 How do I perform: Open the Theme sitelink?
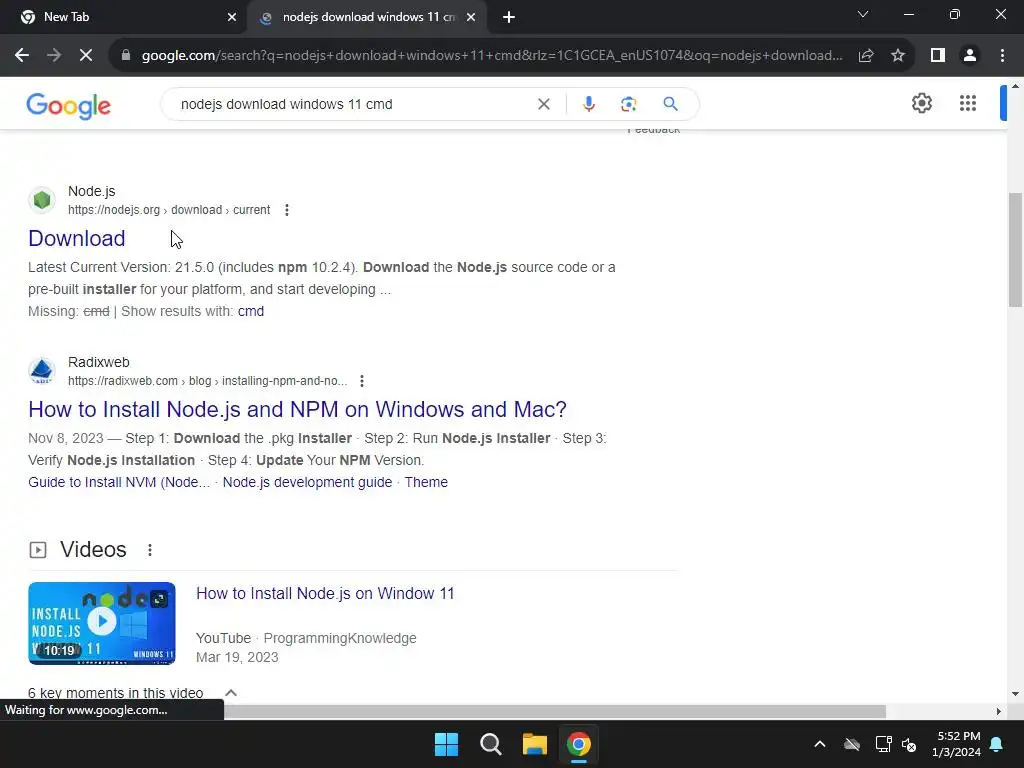pos(426,483)
